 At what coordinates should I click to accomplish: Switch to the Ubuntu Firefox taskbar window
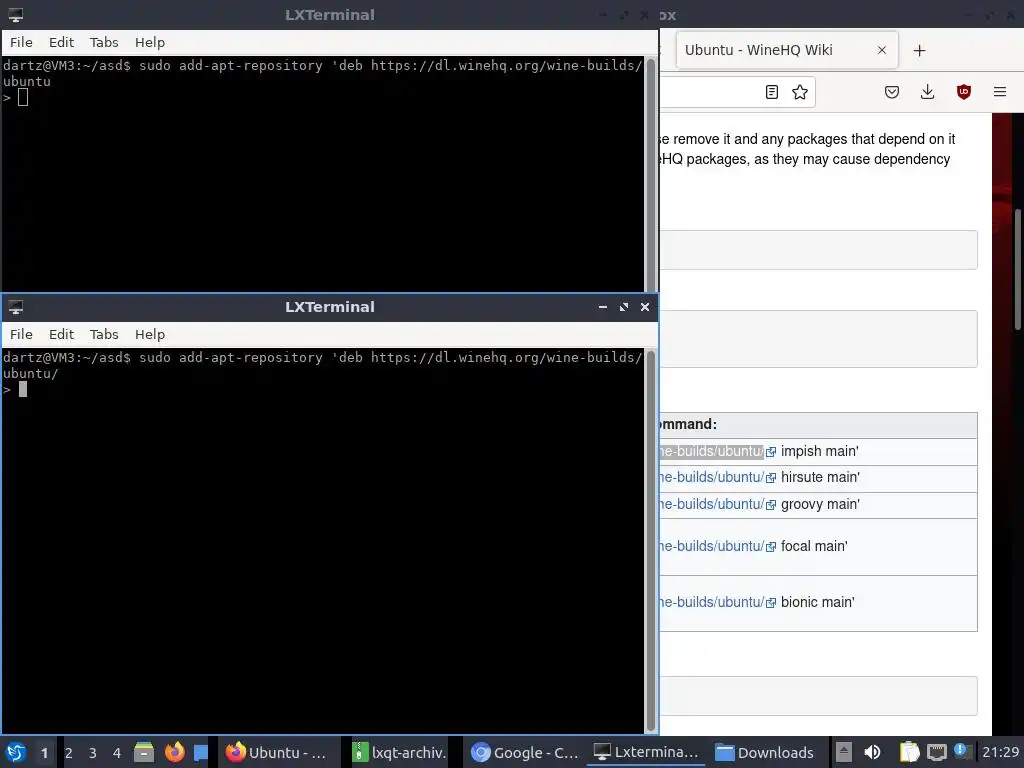(278, 752)
